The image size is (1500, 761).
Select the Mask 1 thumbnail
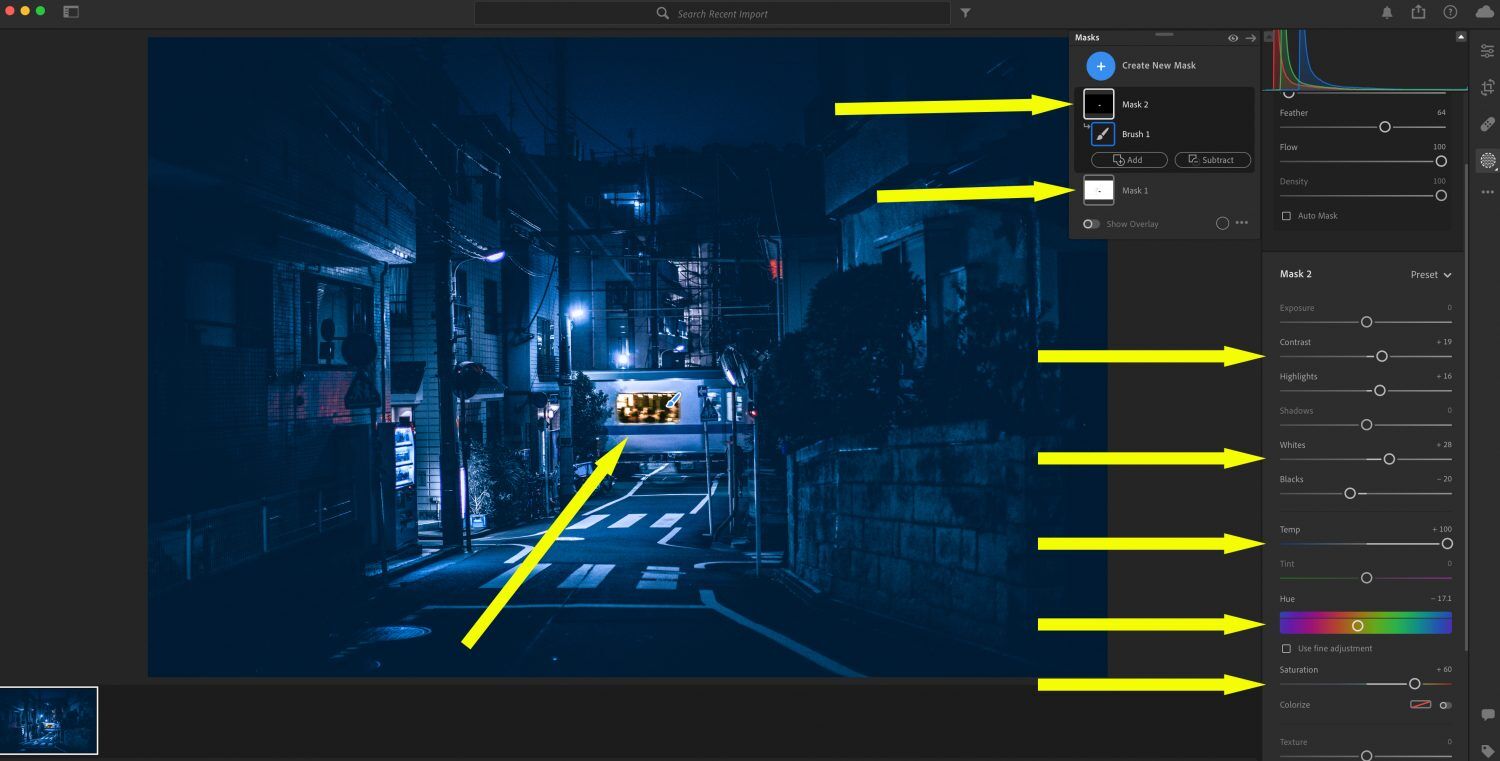[1099, 190]
